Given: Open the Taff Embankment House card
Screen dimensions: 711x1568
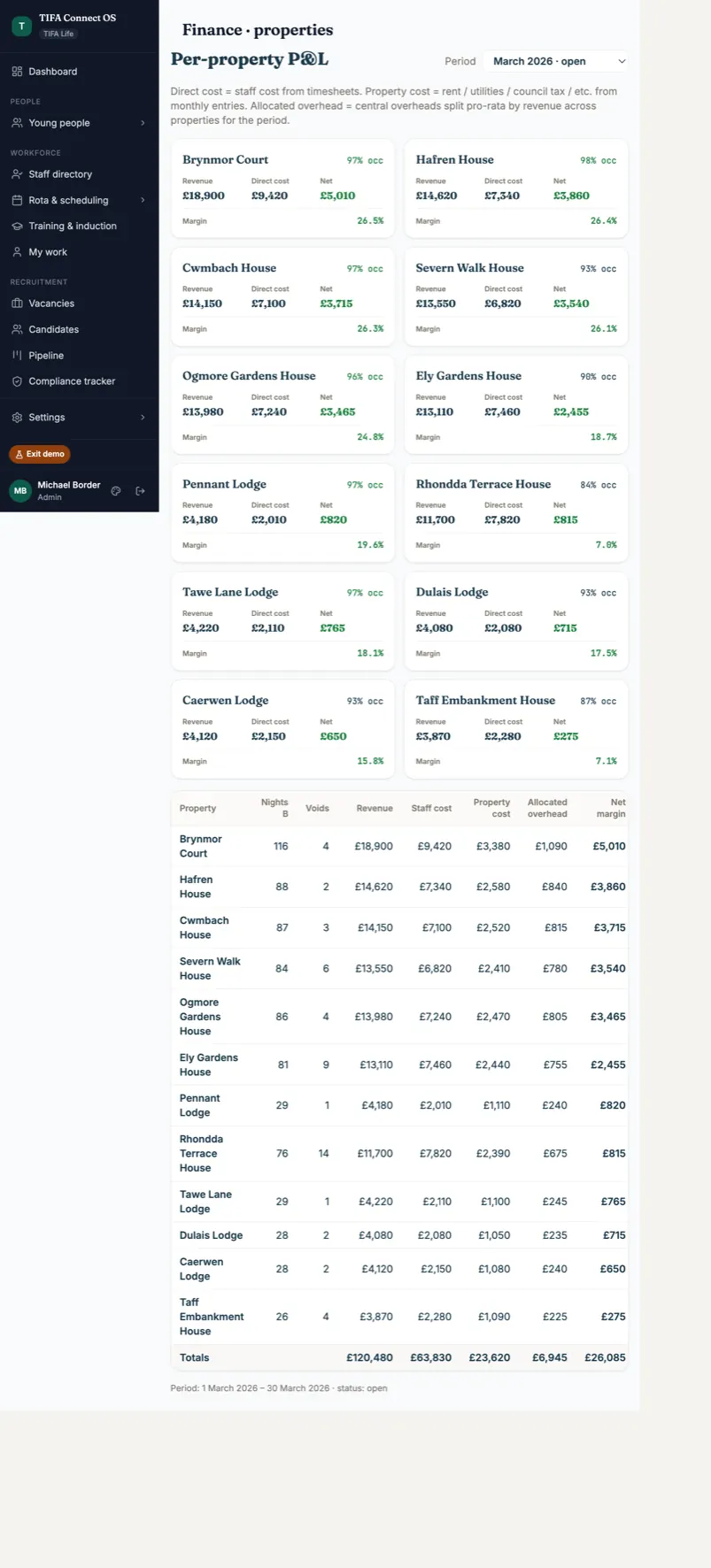Looking at the screenshot, I should [x=516, y=729].
